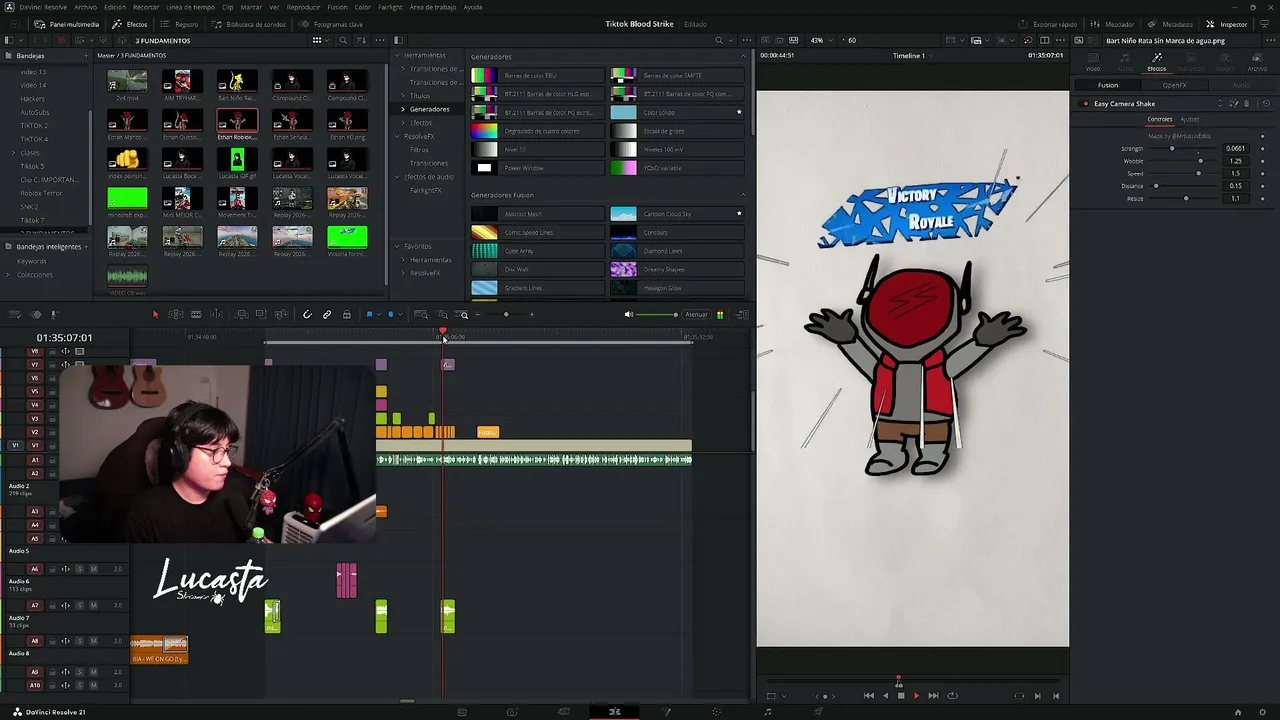This screenshot has height=720, width=1280.
Task: Click the Exportar rápido button
Action: point(1048,24)
